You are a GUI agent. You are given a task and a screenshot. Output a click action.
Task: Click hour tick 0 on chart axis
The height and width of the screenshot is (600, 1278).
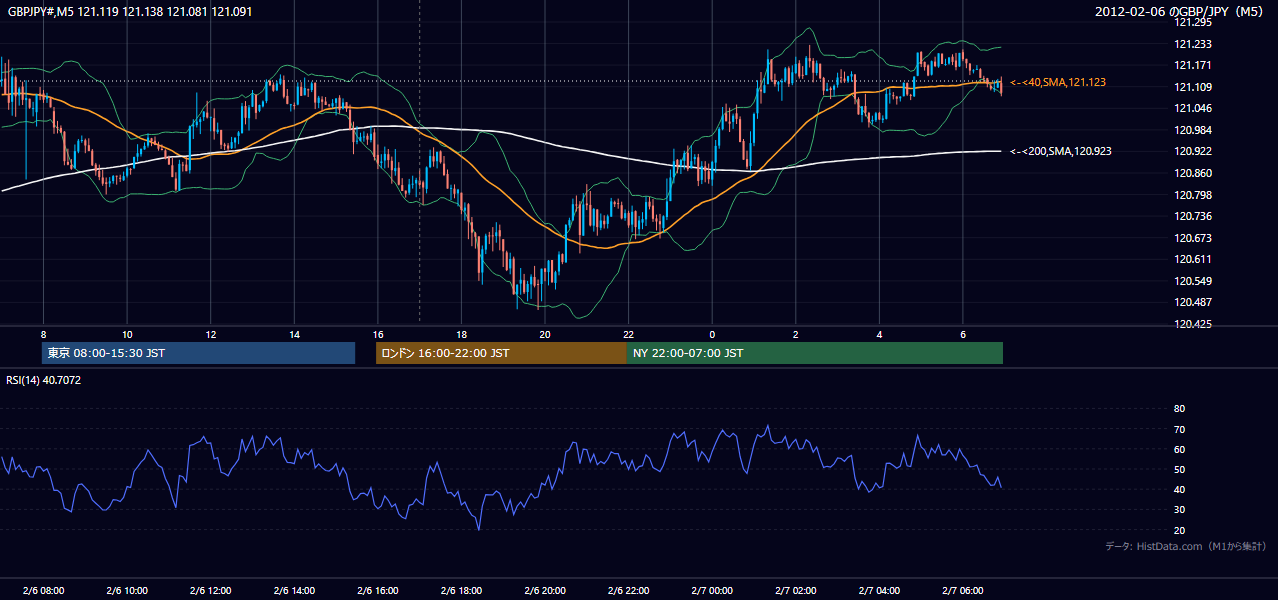coord(712,334)
